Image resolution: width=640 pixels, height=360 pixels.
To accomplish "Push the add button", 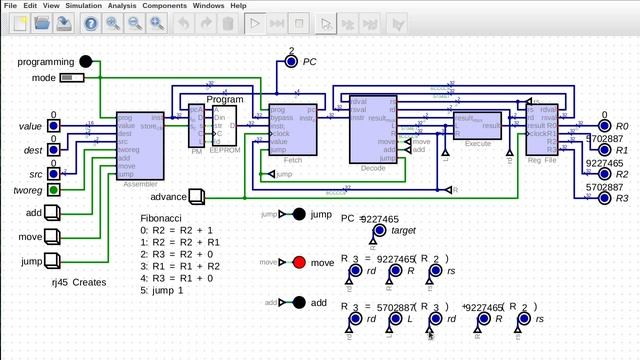I will pos(52,213).
